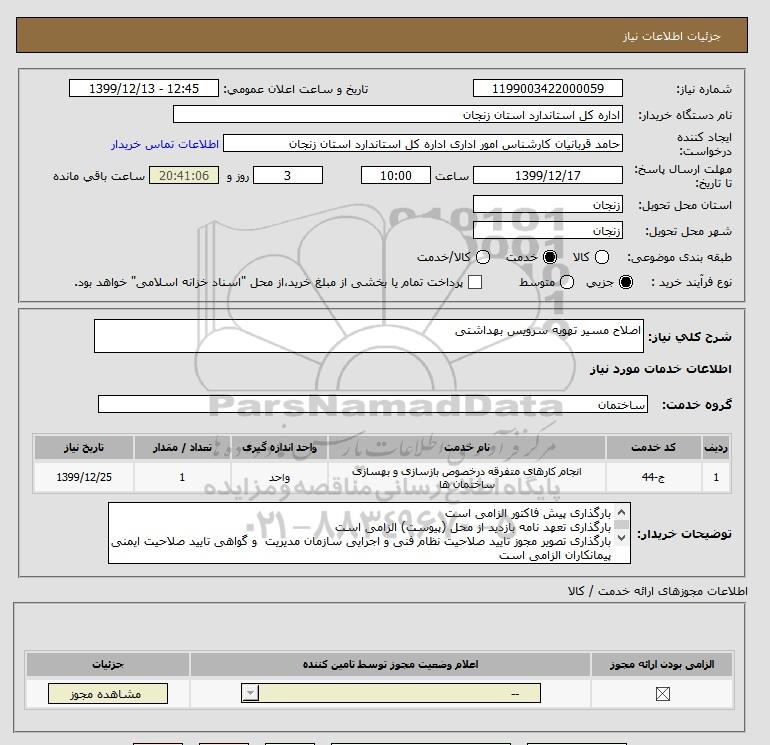
Task: Open the license status dropdown arrow
Action: point(250,693)
